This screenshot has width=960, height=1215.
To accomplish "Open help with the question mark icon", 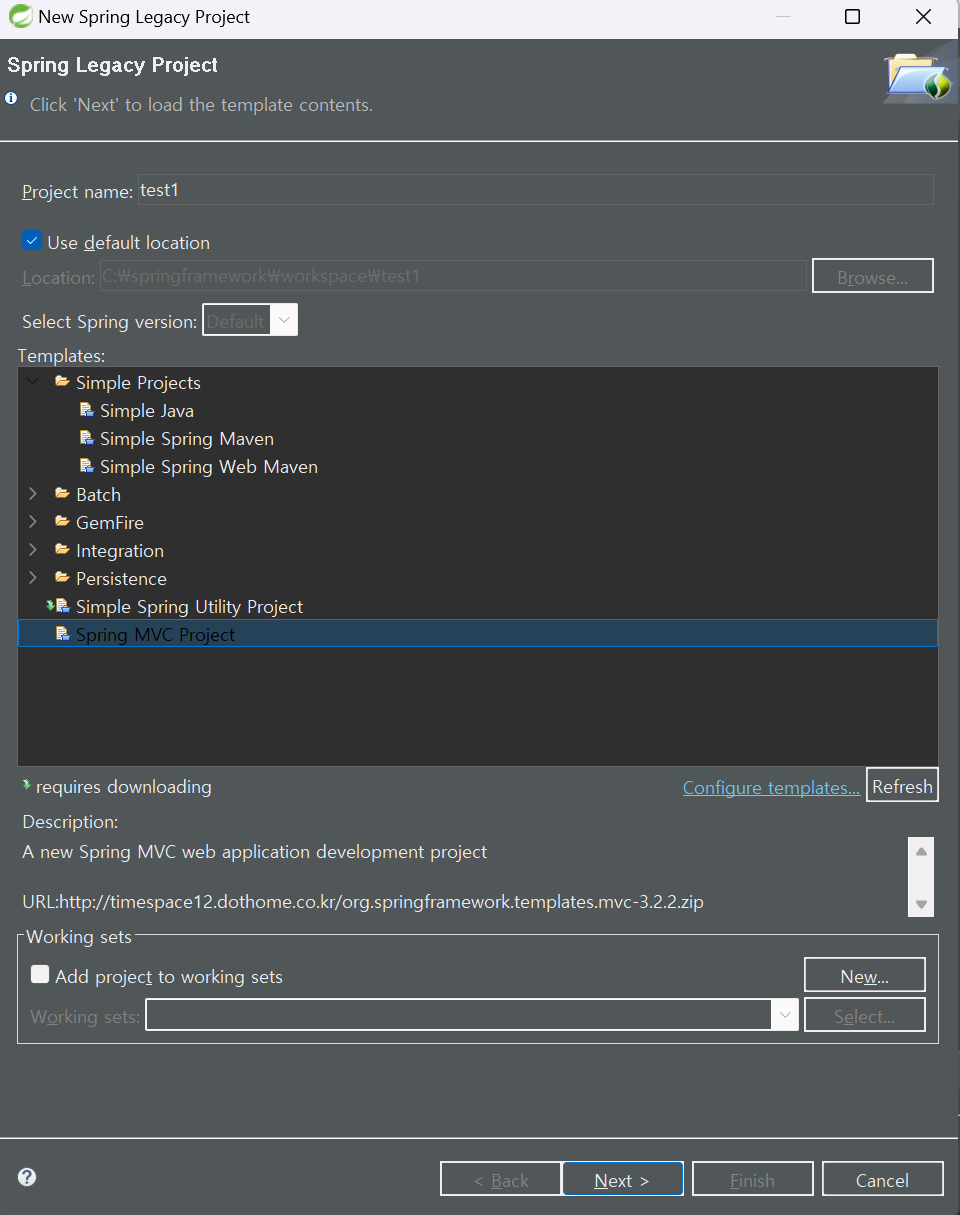I will tap(27, 1177).
